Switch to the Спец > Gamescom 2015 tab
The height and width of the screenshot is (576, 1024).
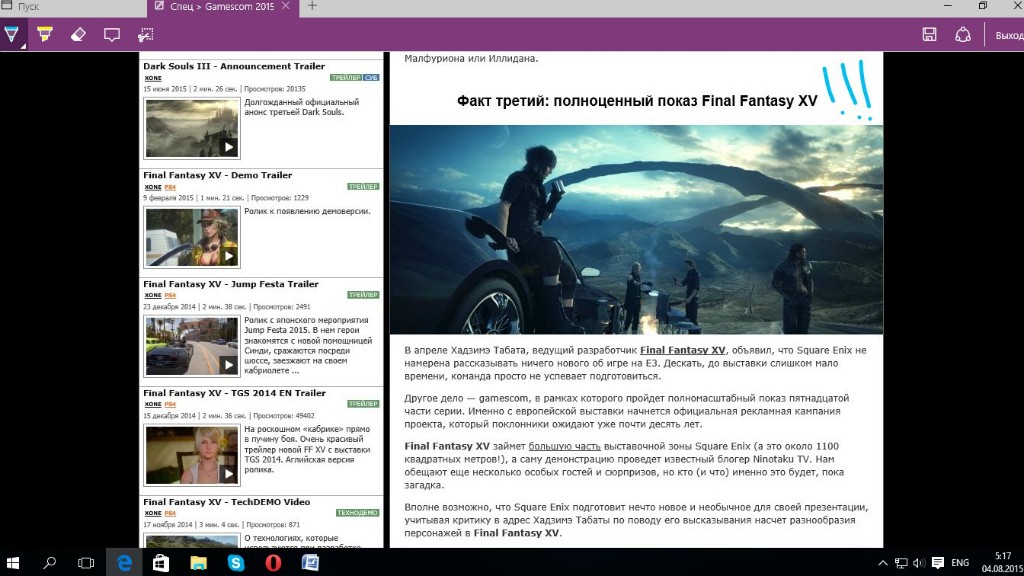point(221,7)
